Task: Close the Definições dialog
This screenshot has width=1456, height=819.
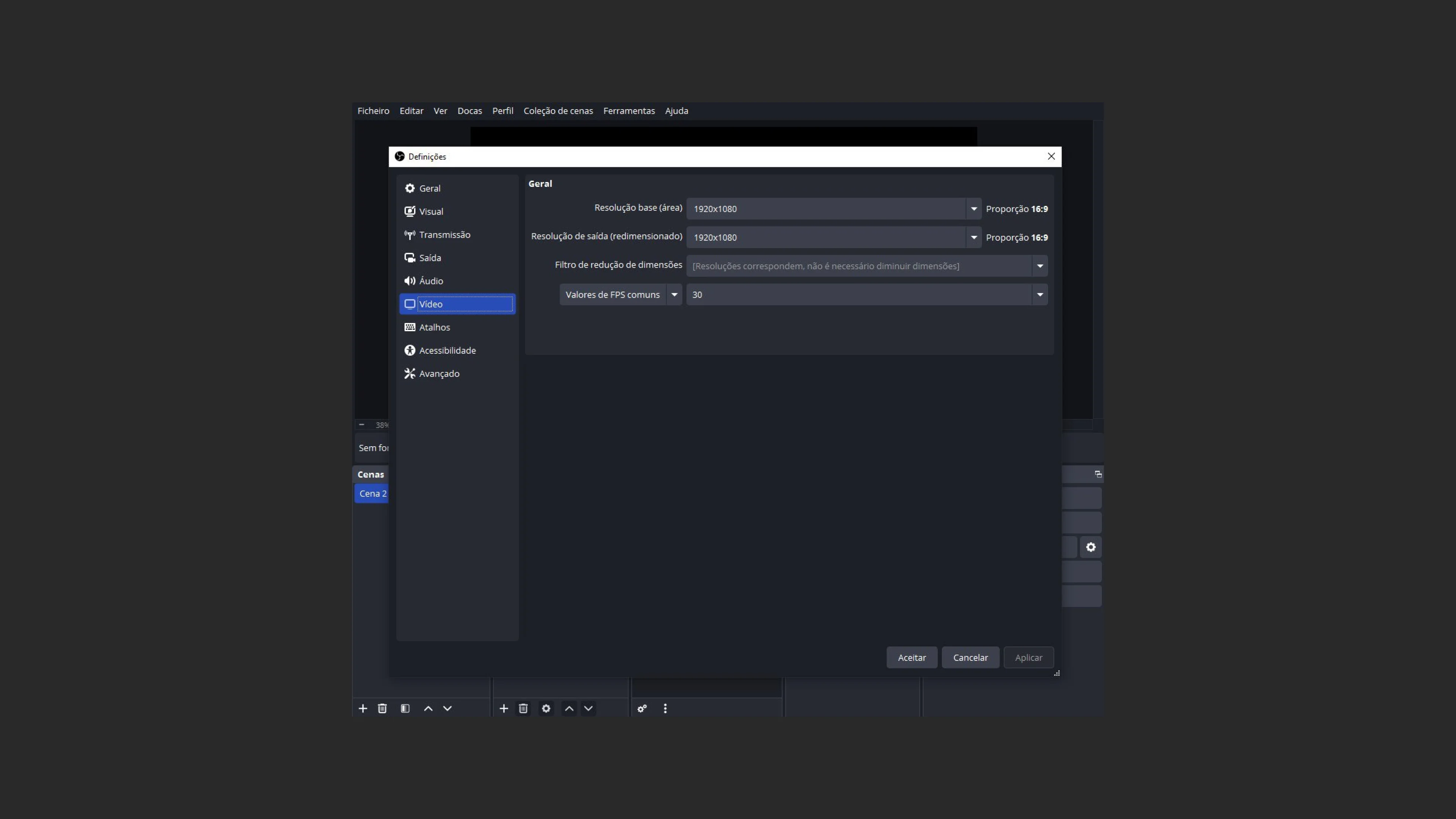Action: pos(1051,157)
